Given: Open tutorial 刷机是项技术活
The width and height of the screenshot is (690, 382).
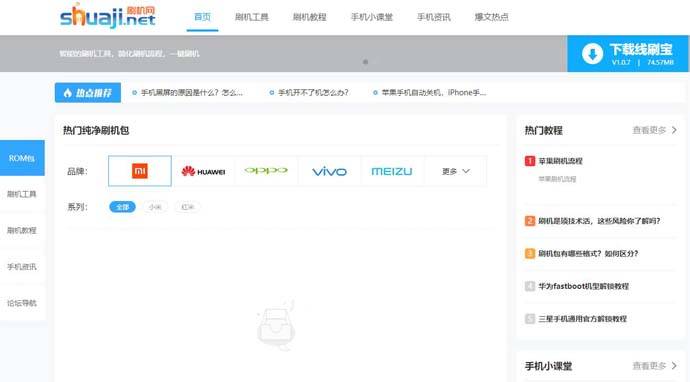Looking at the screenshot, I should coord(599,221).
